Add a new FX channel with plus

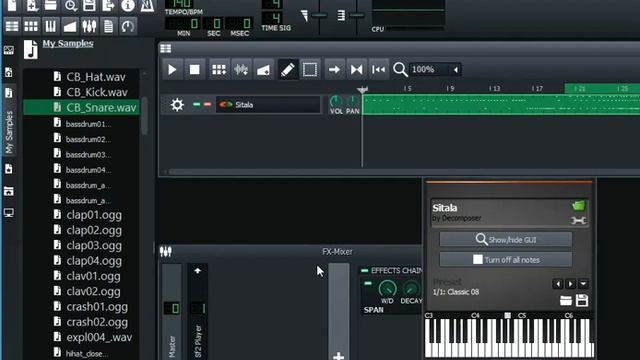pos(338,356)
